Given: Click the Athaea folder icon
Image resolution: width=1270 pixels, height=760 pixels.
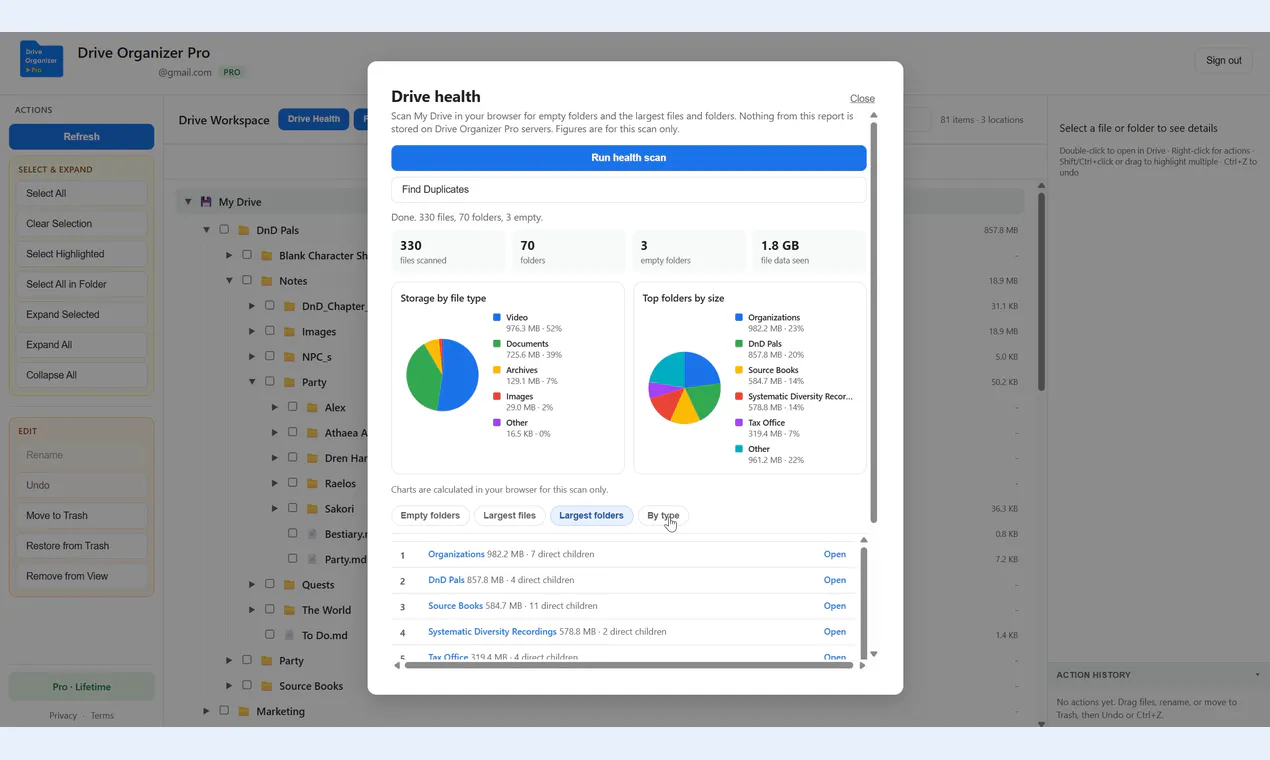Looking at the screenshot, I should tap(313, 433).
